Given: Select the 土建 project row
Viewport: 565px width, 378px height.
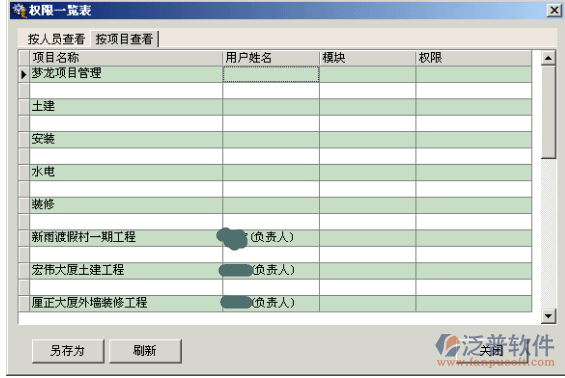Looking at the screenshot, I should (x=275, y=107).
